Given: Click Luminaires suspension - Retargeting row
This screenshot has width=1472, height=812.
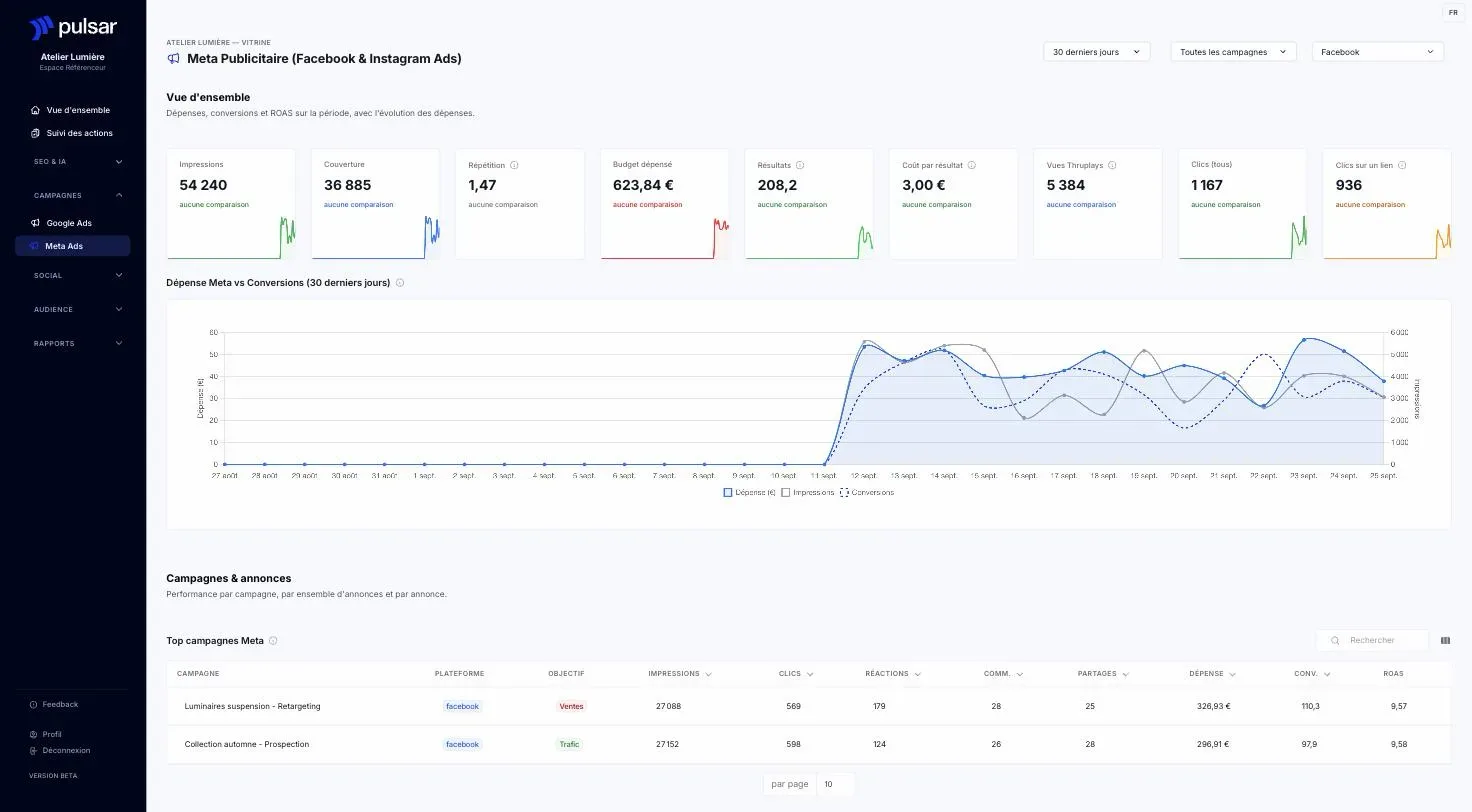Looking at the screenshot, I should [x=808, y=706].
